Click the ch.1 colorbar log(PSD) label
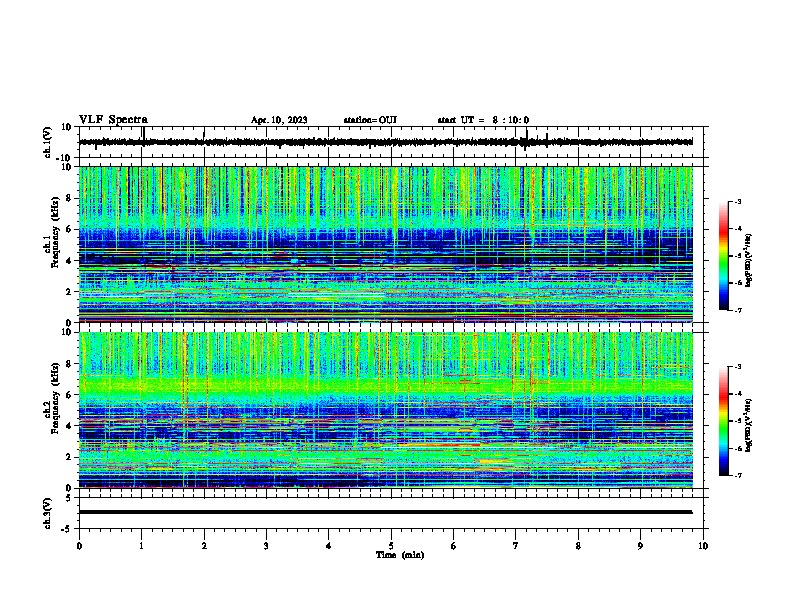 (748, 260)
